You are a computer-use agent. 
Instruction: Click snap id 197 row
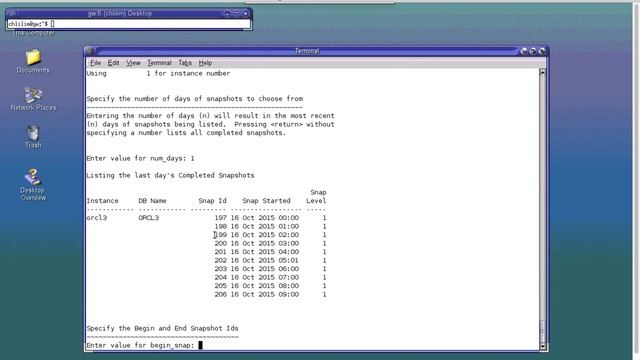(270, 218)
